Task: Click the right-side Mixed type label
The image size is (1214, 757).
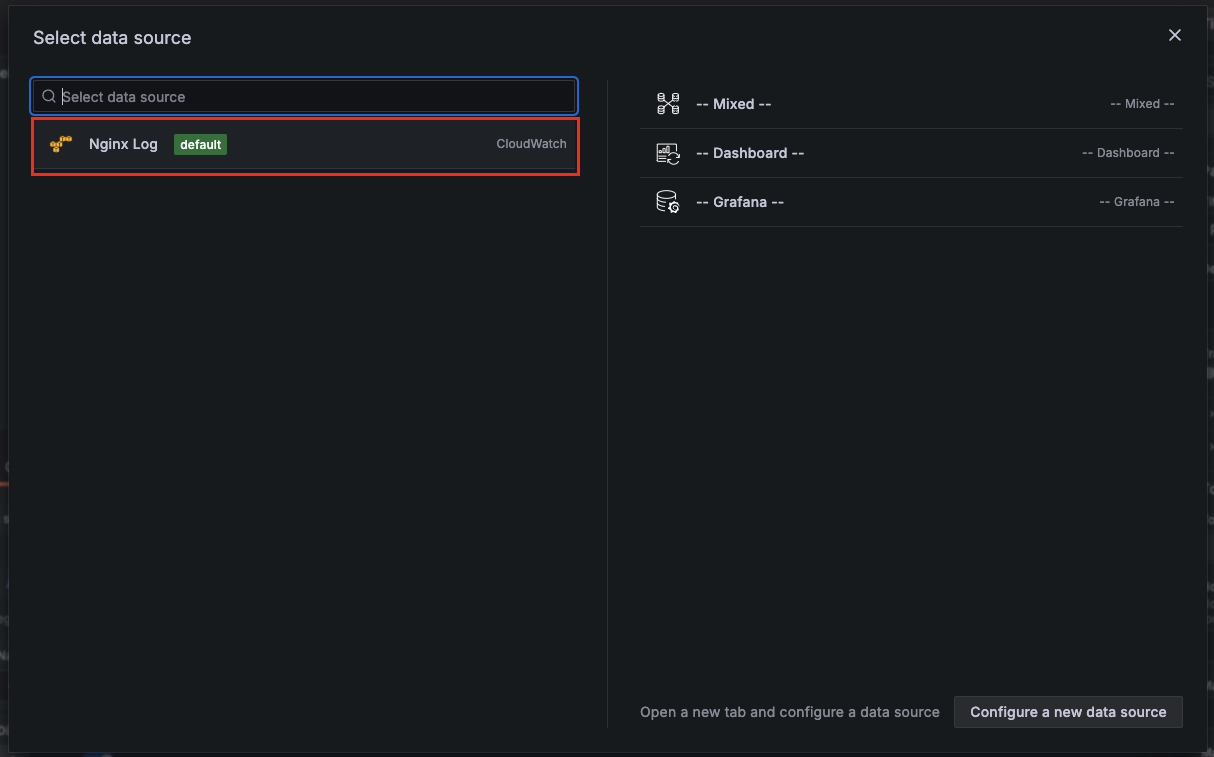Action: 1142,104
